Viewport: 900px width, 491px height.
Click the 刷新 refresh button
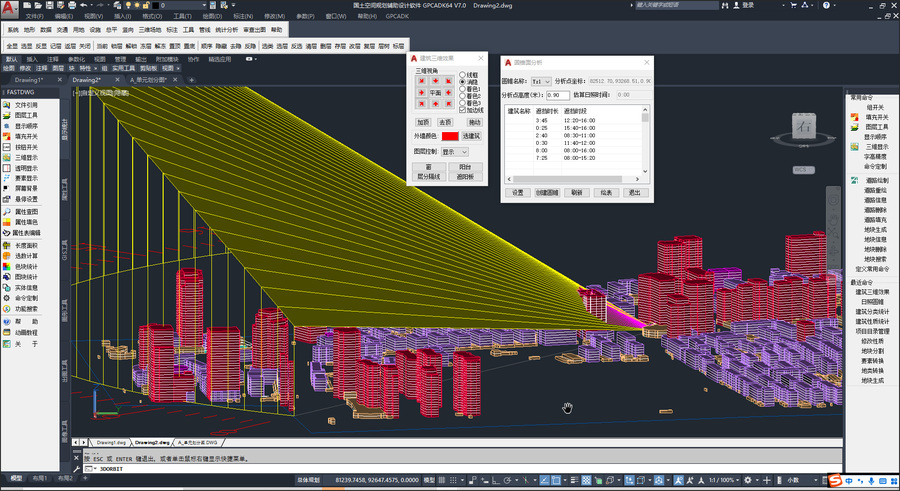click(x=577, y=193)
